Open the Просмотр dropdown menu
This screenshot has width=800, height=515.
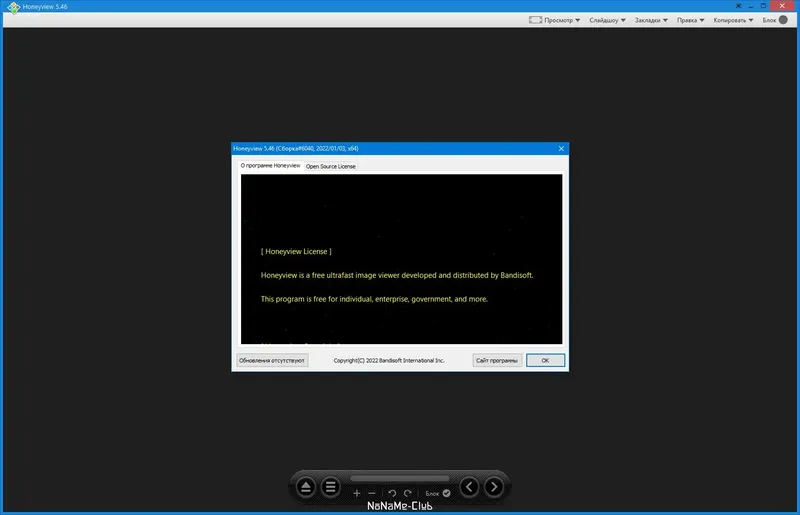(x=562, y=20)
